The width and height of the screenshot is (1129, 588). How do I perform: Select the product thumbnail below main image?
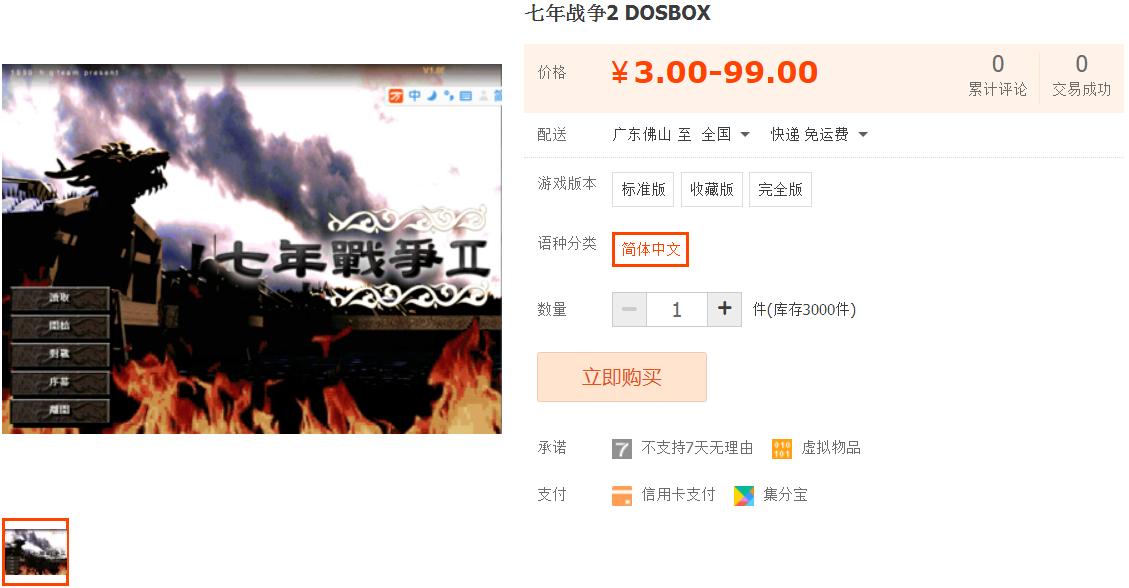[35, 552]
